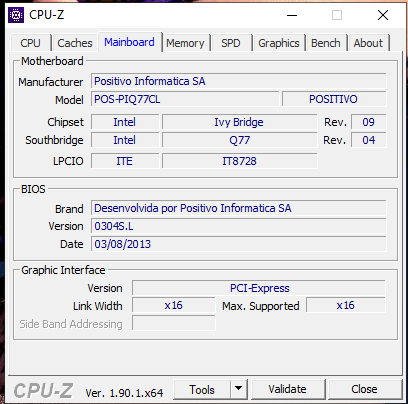The image size is (408, 404).
Task: Click the Validate button
Action: point(288,389)
